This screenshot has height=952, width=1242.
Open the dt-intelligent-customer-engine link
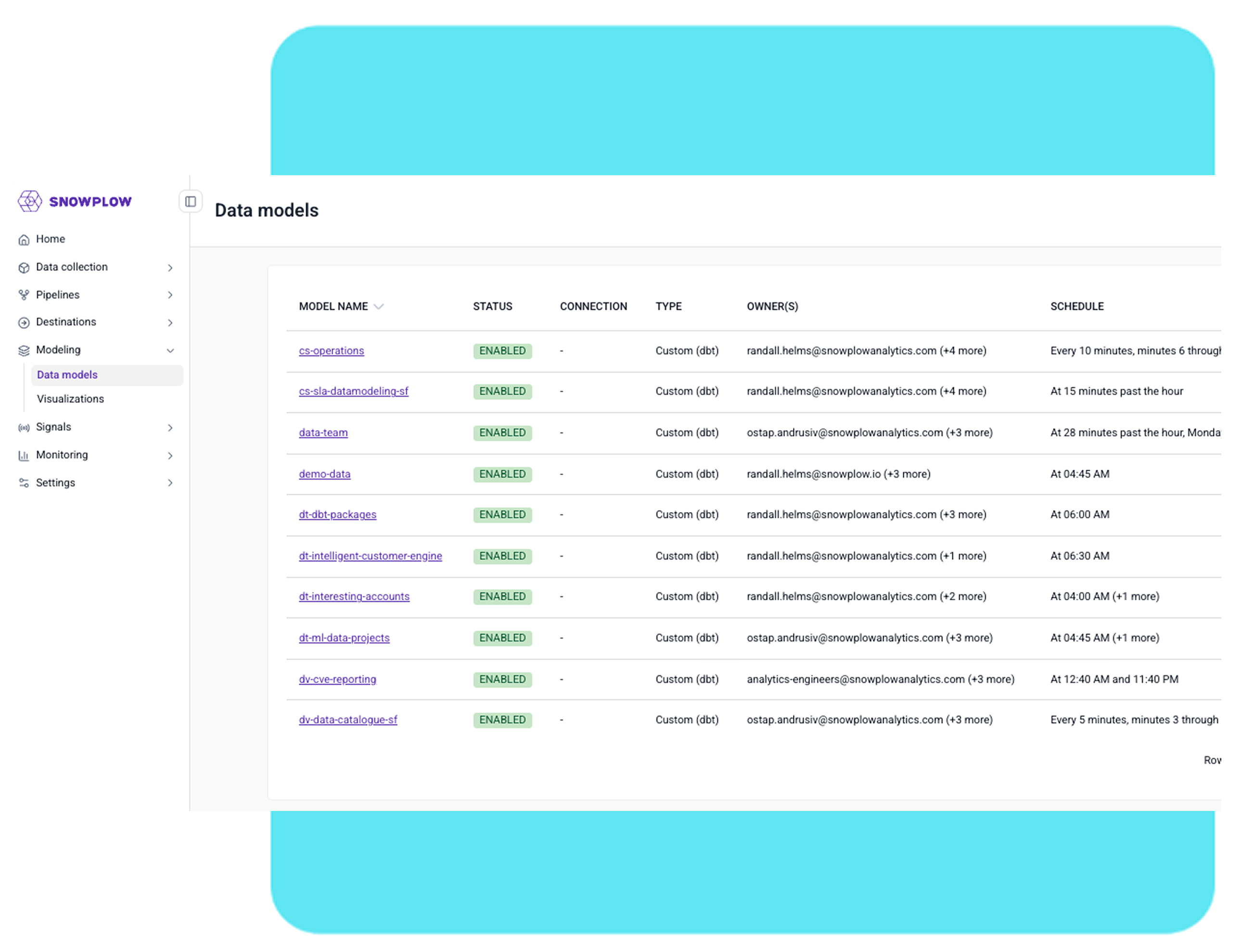(370, 556)
